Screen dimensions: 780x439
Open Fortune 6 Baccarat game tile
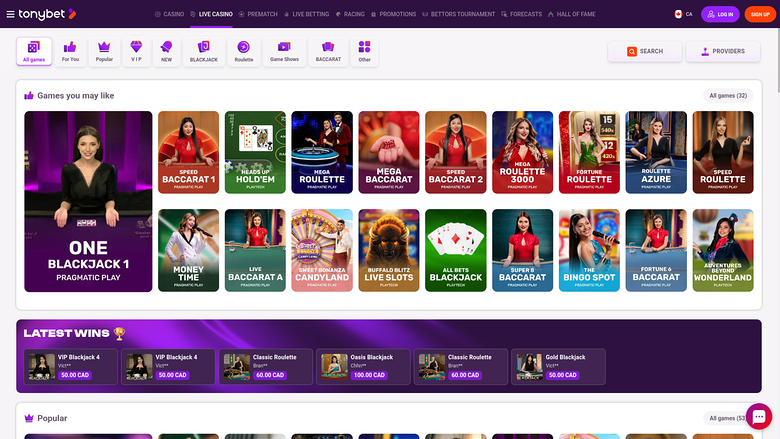pyautogui.click(x=656, y=250)
